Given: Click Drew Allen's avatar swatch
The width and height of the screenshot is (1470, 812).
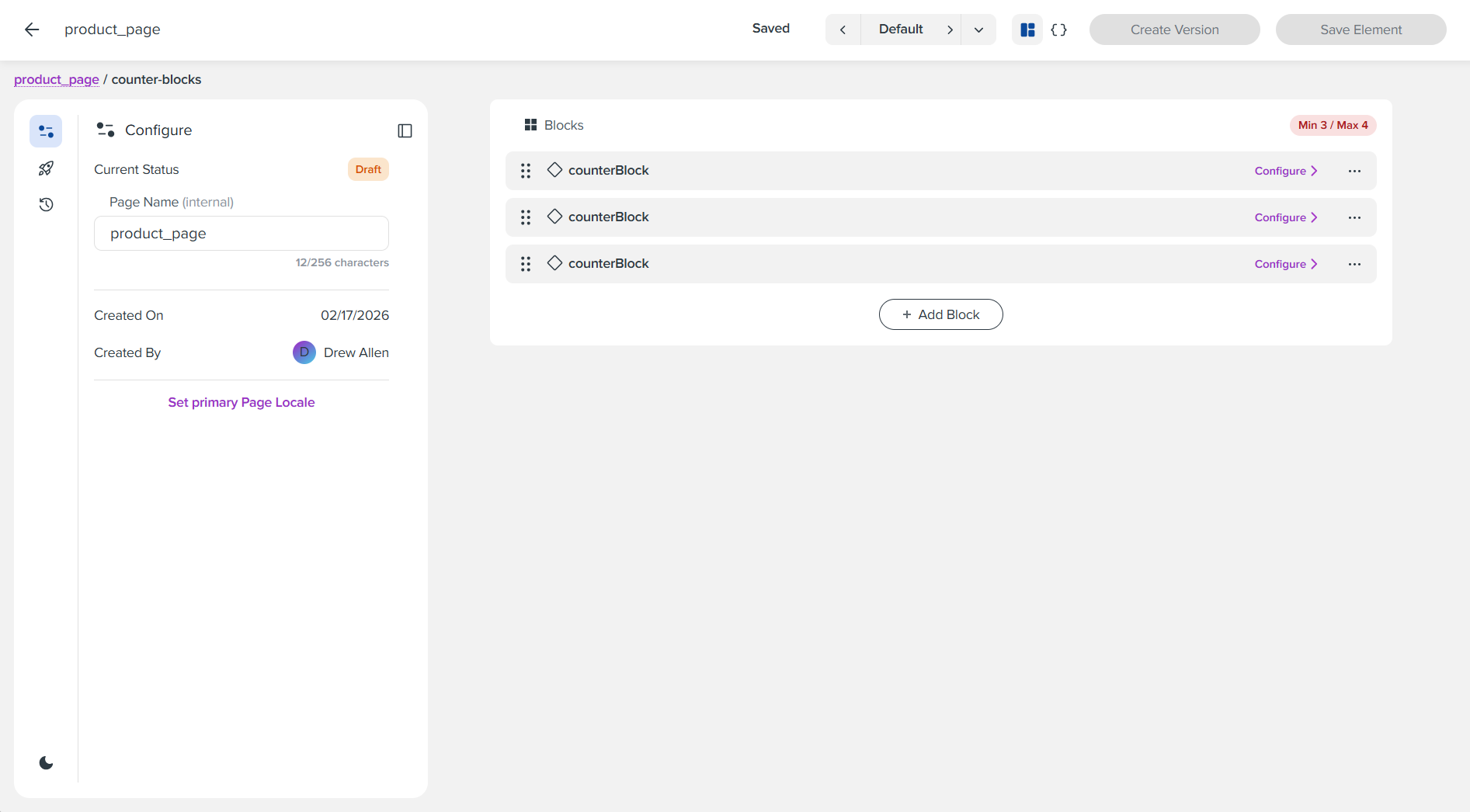Looking at the screenshot, I should pyautogui.click(x=304, y=352).
